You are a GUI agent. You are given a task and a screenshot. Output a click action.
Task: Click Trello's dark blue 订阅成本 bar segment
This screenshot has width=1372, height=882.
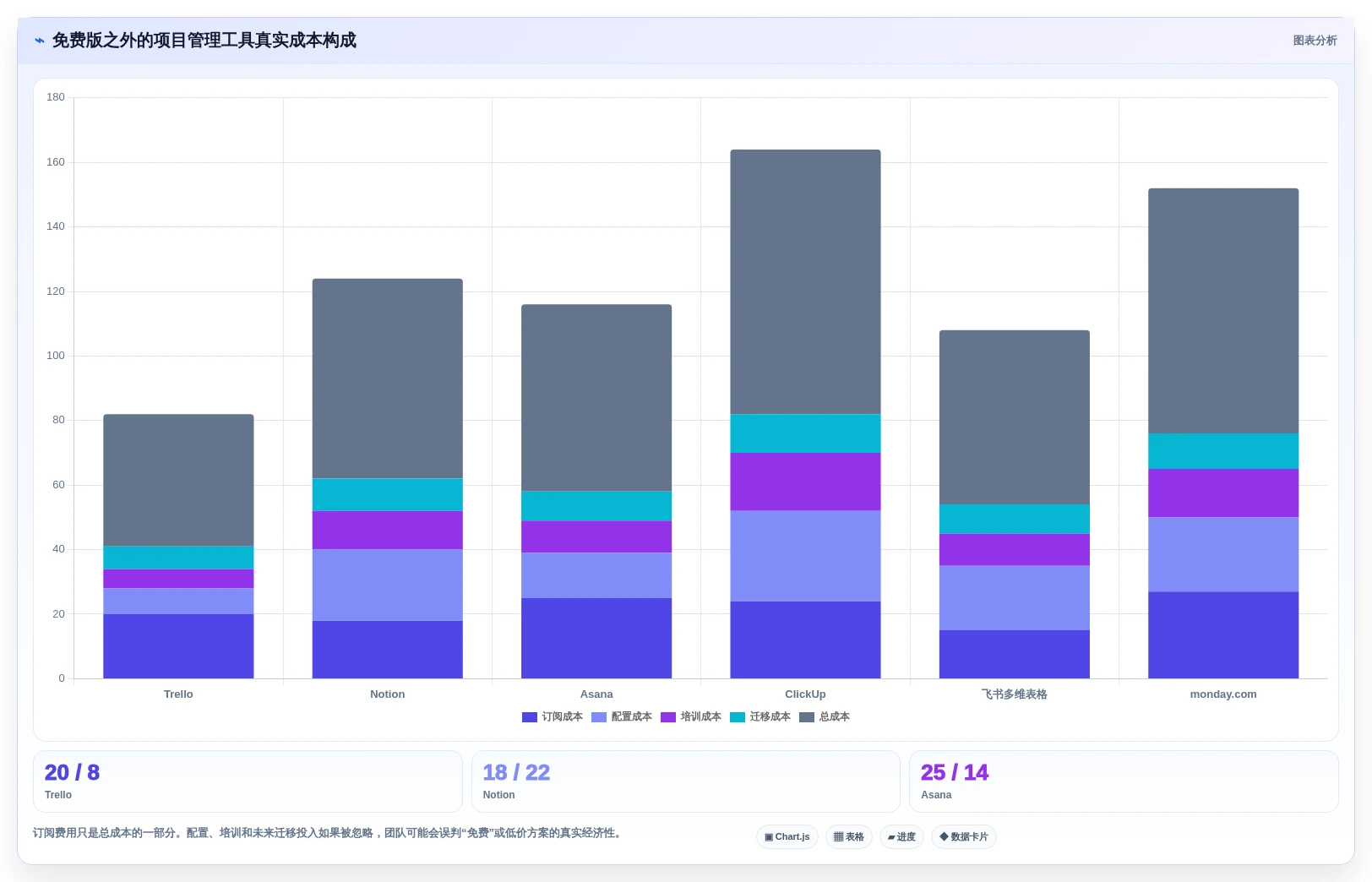coord(178,646)
